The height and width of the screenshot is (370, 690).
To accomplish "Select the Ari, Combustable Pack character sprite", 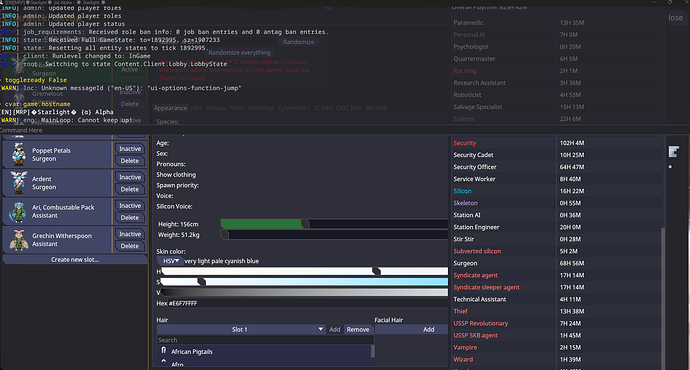I will coord(18,212).
